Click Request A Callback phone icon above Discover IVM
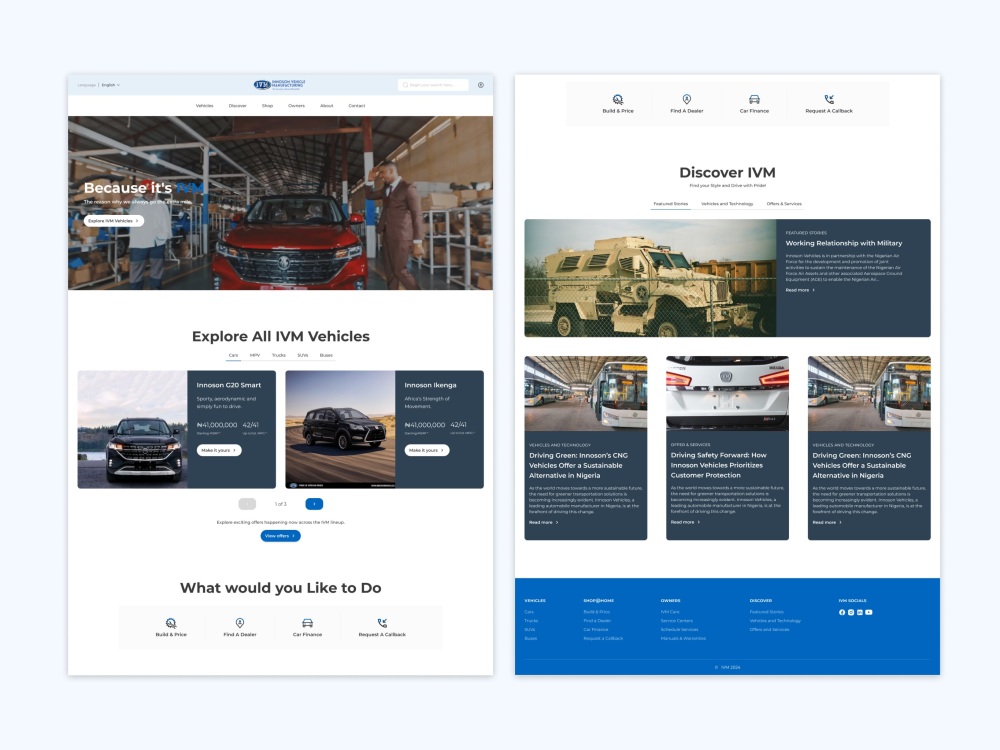The height and width of the screenshot is (750, 1000). point(829,99)
